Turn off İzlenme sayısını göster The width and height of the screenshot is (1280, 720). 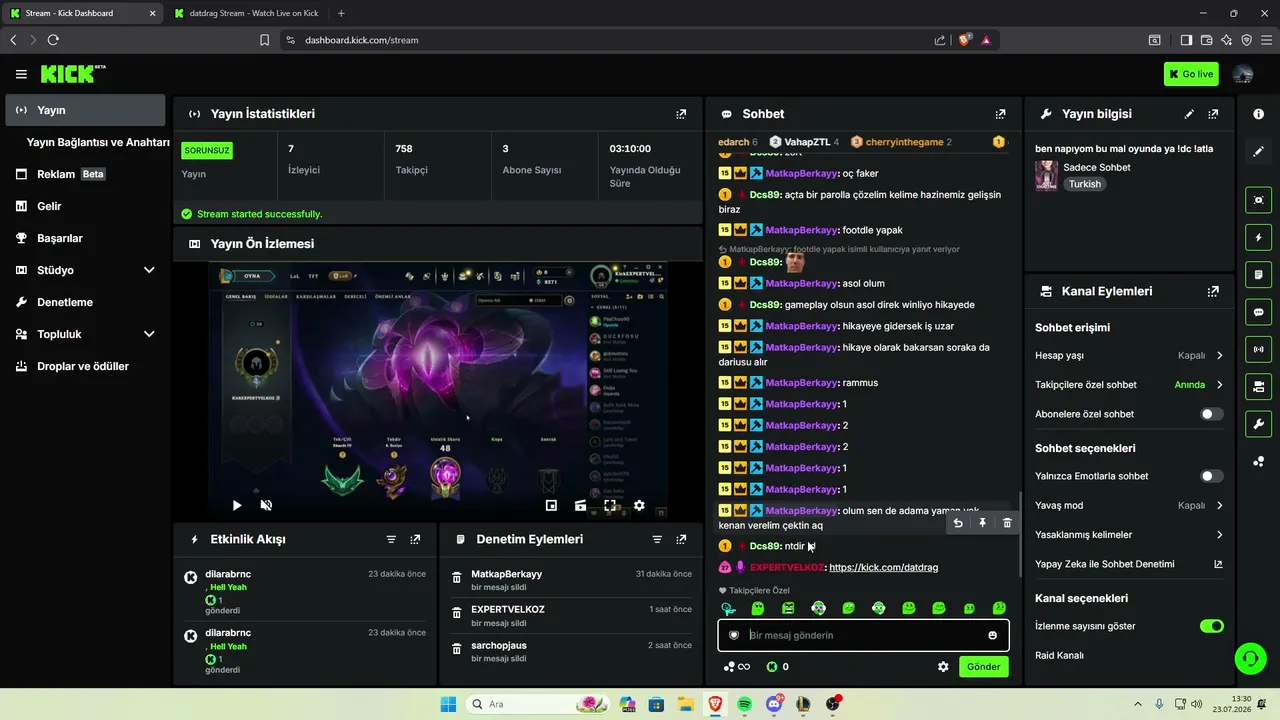(1211, 626)
